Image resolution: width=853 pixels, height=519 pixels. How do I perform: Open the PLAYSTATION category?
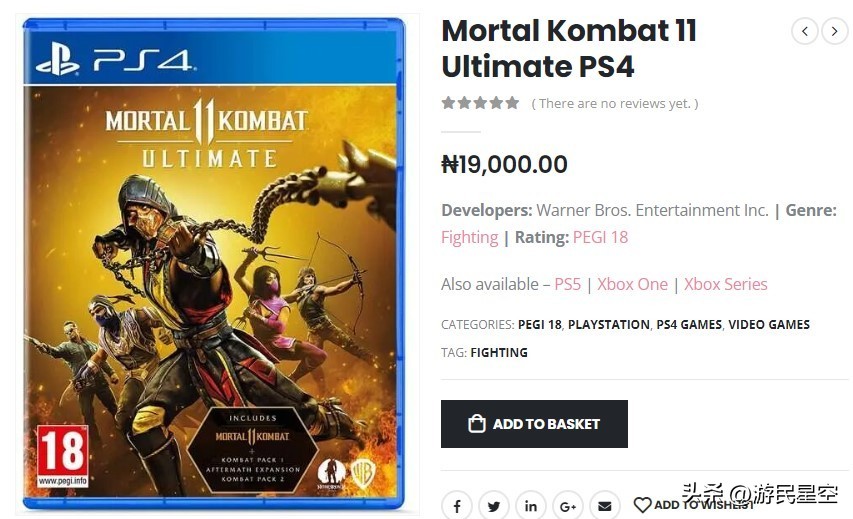(608, 324)
